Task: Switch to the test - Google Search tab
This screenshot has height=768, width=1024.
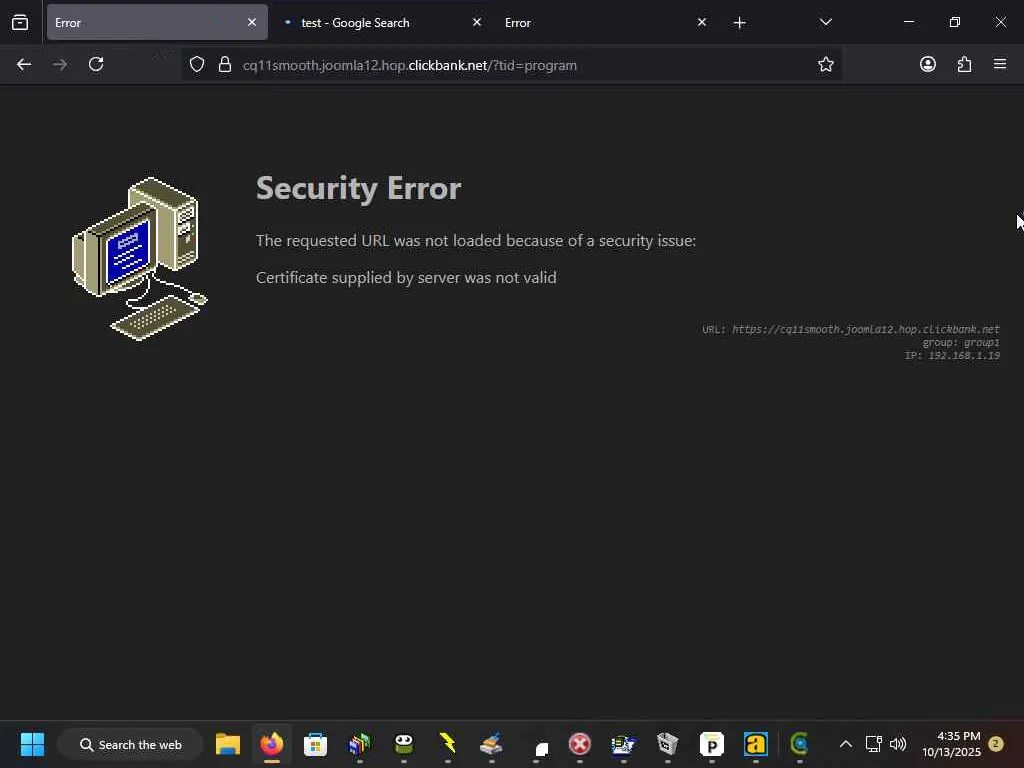Action: [x=383, y=22]
